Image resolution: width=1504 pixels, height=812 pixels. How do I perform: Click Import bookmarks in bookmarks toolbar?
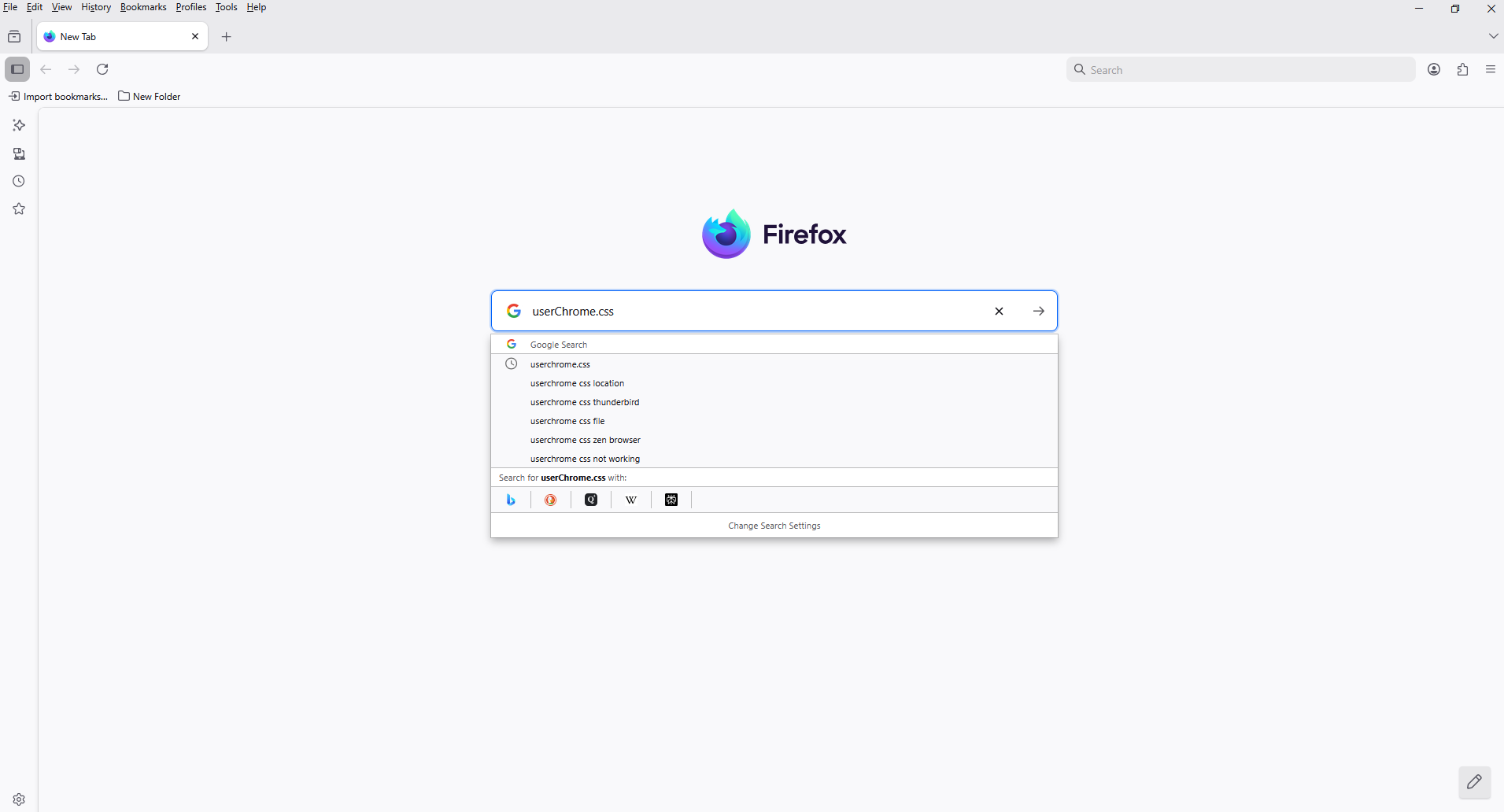tap(58, 96)
